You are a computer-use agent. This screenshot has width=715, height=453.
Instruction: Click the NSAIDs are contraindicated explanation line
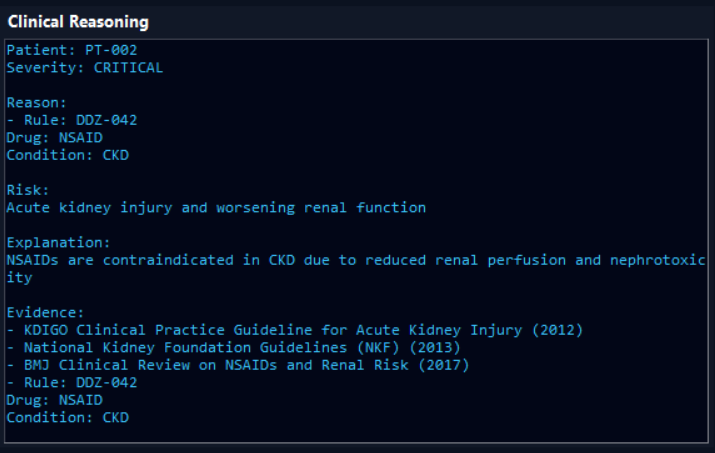[356, 260]
